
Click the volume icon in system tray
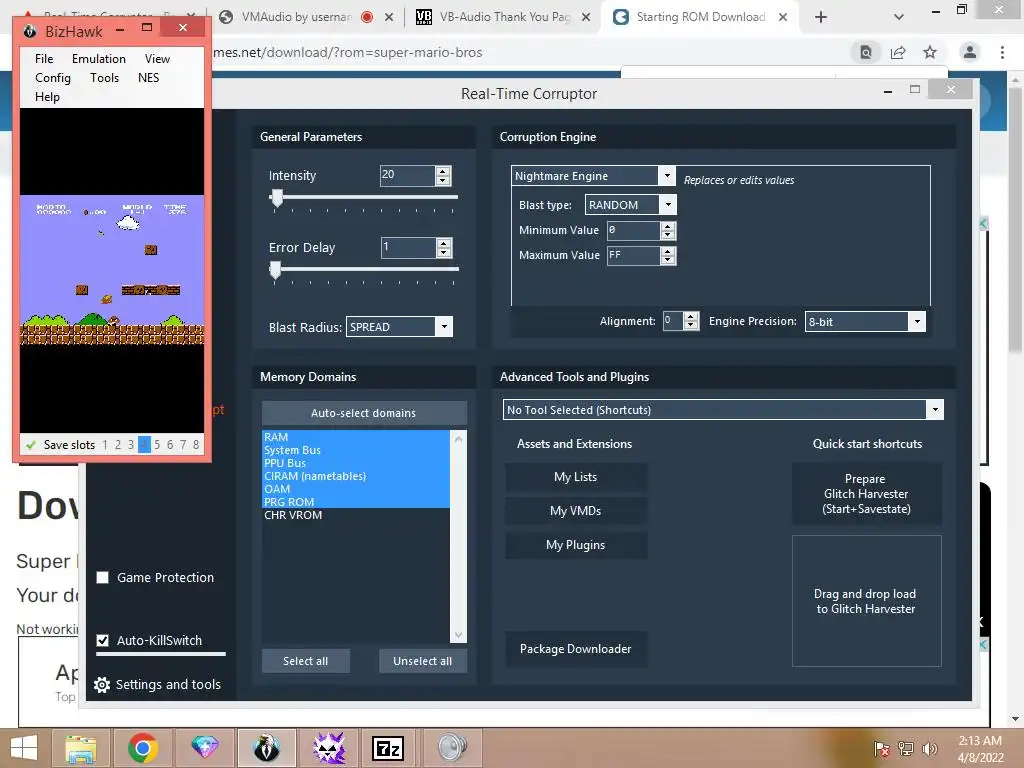click(x=929, y=748)
